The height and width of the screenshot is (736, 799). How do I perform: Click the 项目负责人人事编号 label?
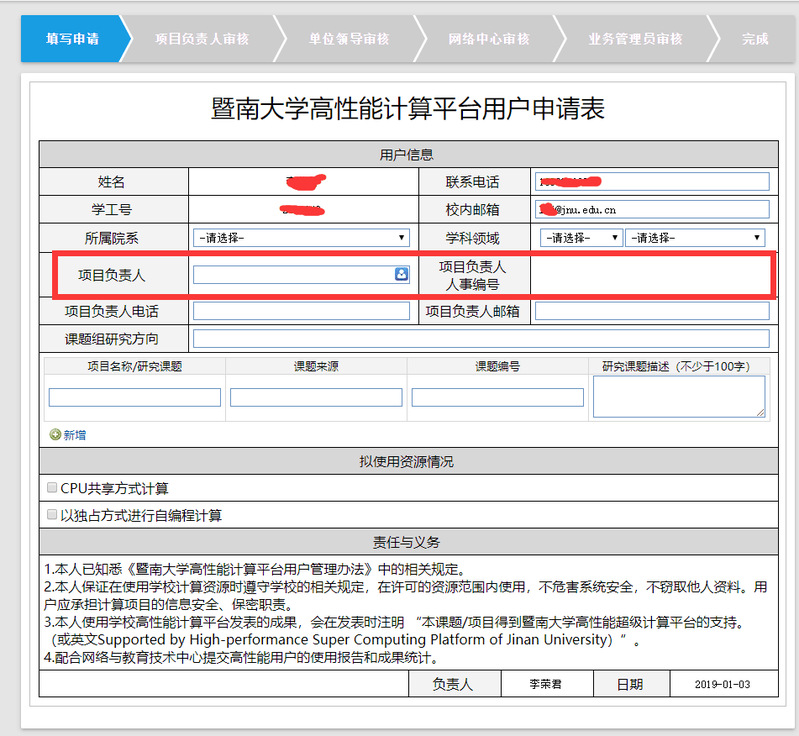[x=473, y=275]
